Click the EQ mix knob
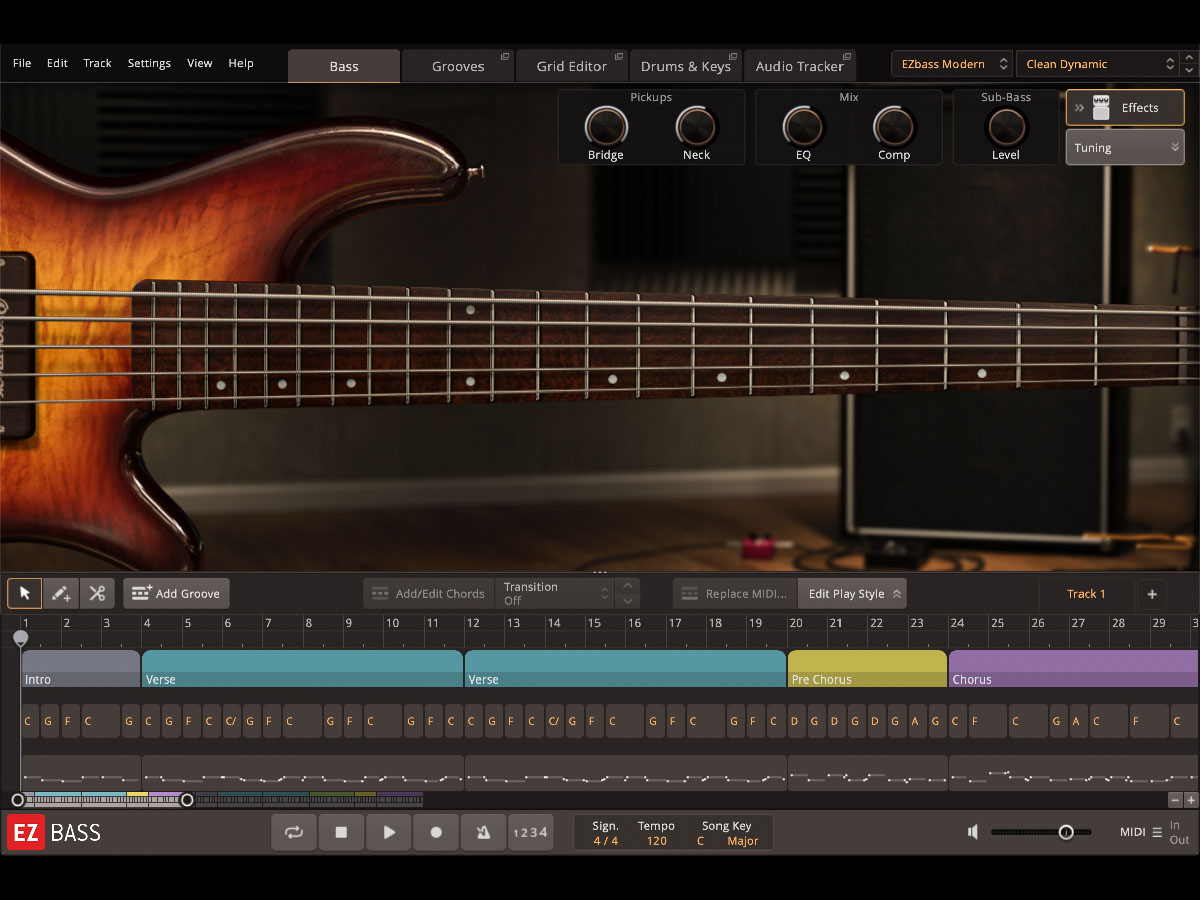Image resolution: width=1200 pixels, height=900 pixels. pos(803,127)
